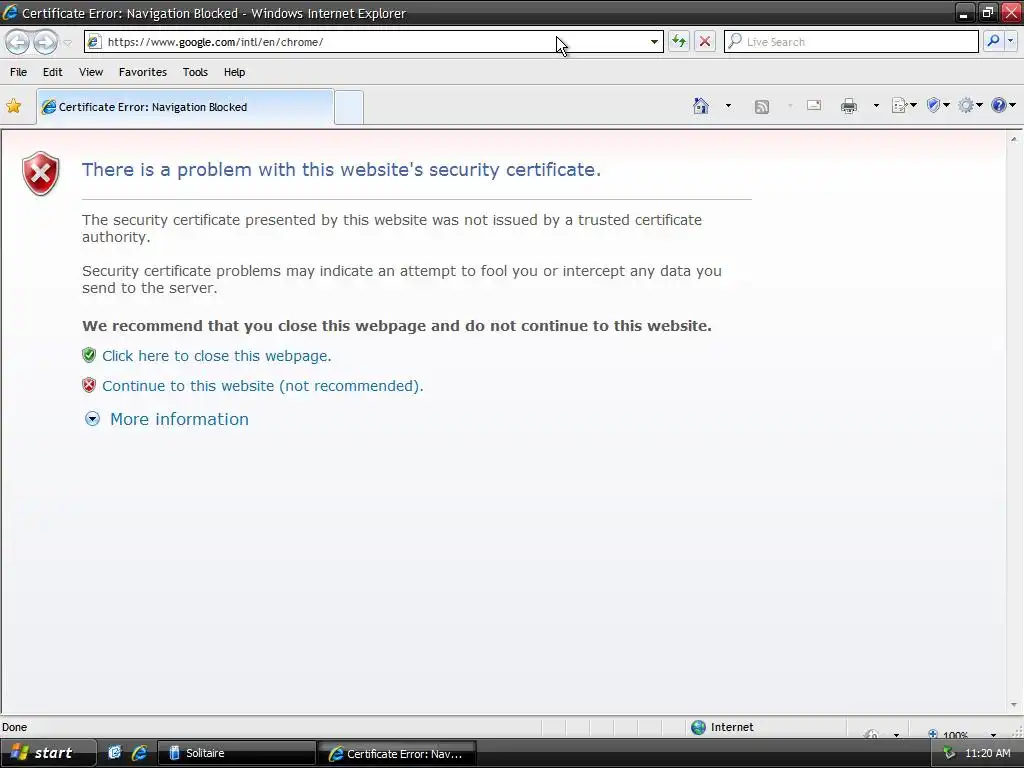
Task: Open the Help menu
Action: [234, 72]
